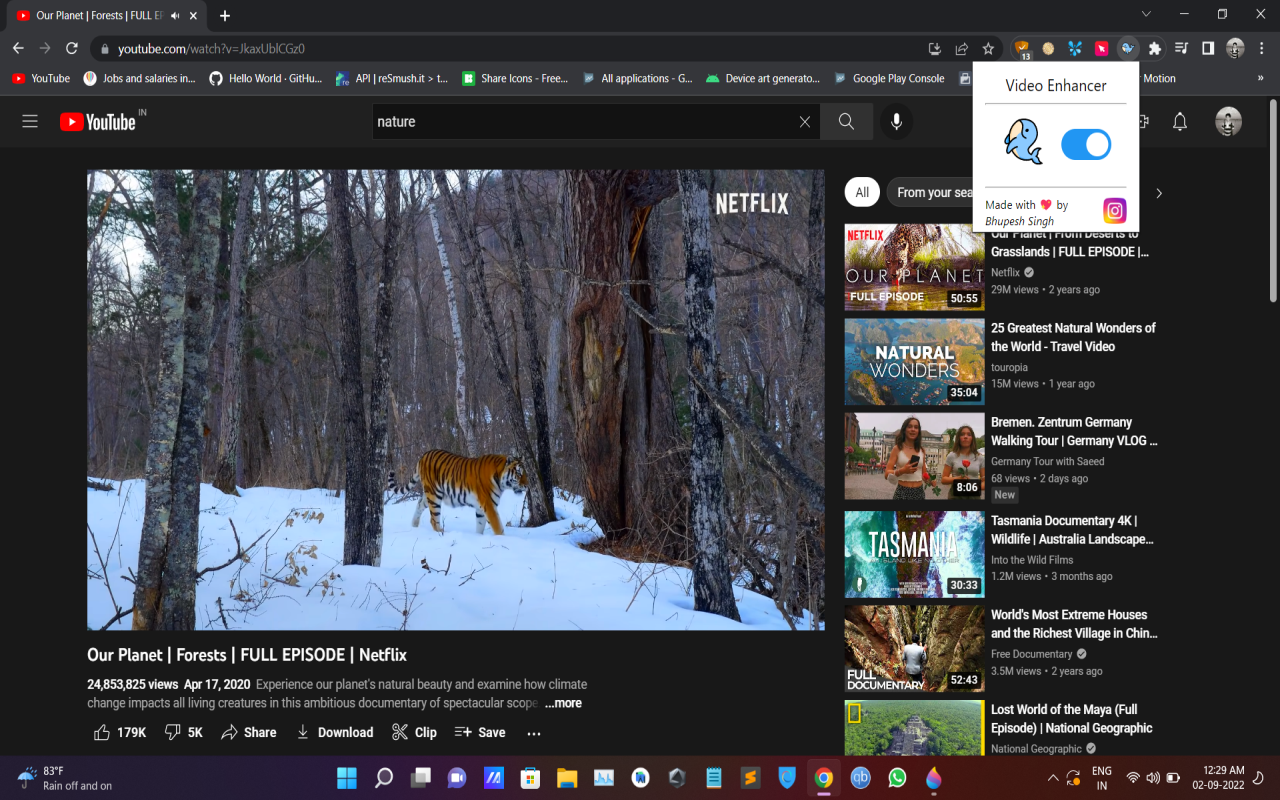Toggle Chrome side panel icon
The width and height of the screenshot is (1280, 800).
coord(1208,48)
